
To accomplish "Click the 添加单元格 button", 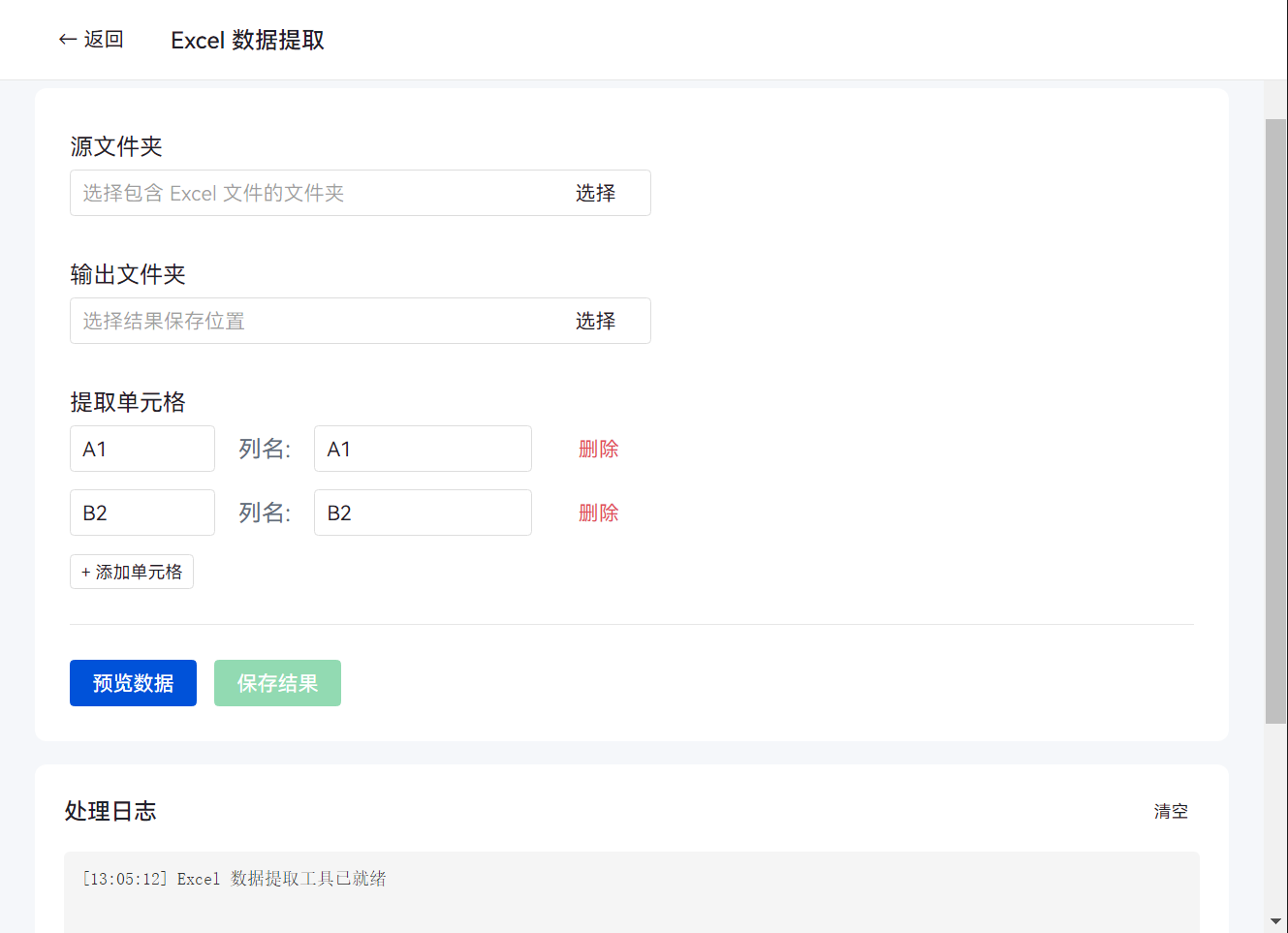I will [x=132, y=572].
